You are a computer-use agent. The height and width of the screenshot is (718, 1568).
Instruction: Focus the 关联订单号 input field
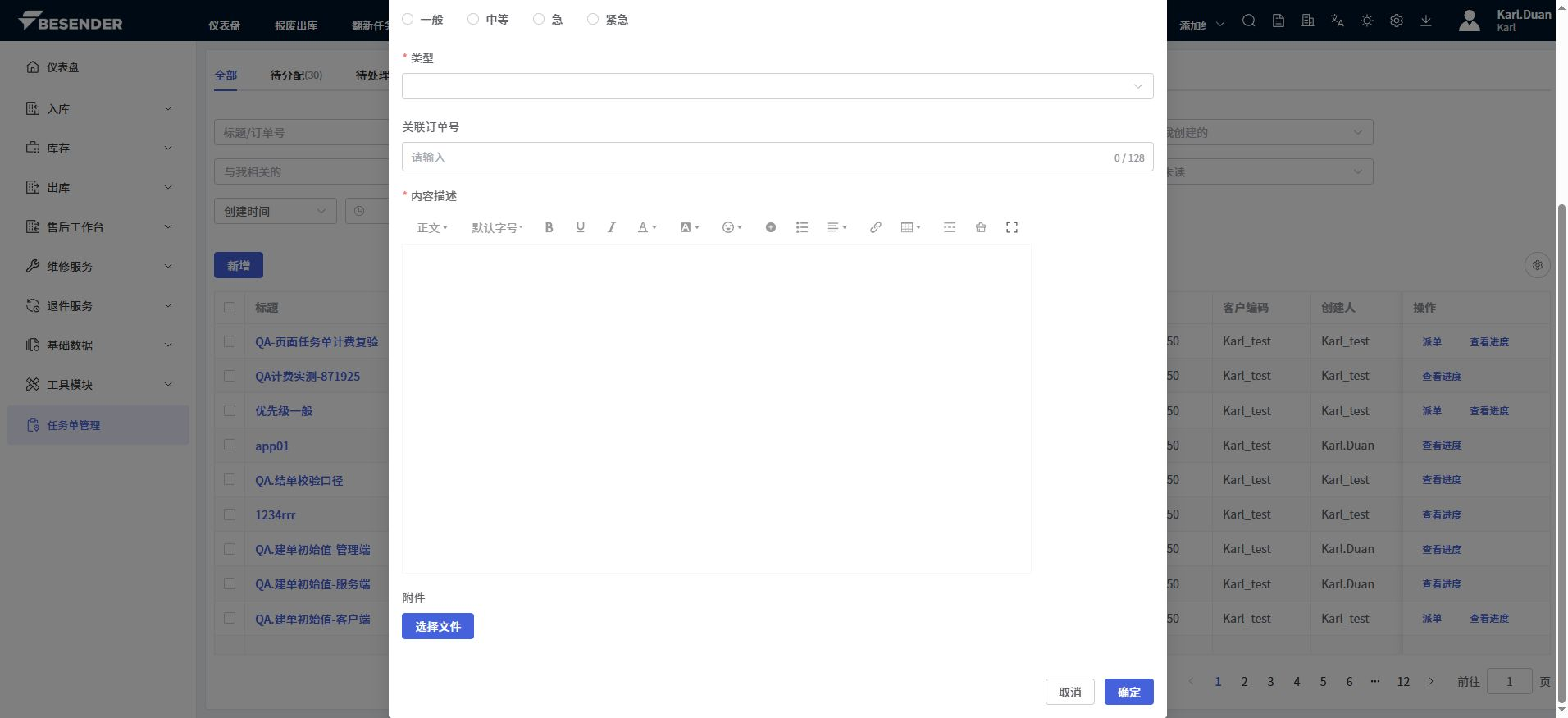coord(777,157)
